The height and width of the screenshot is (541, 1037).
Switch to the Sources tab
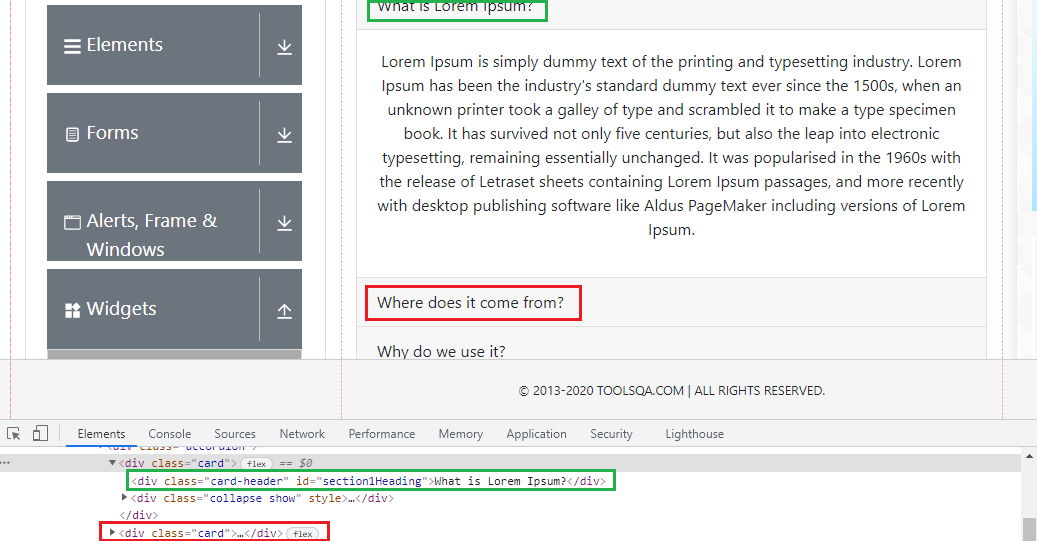235,434
